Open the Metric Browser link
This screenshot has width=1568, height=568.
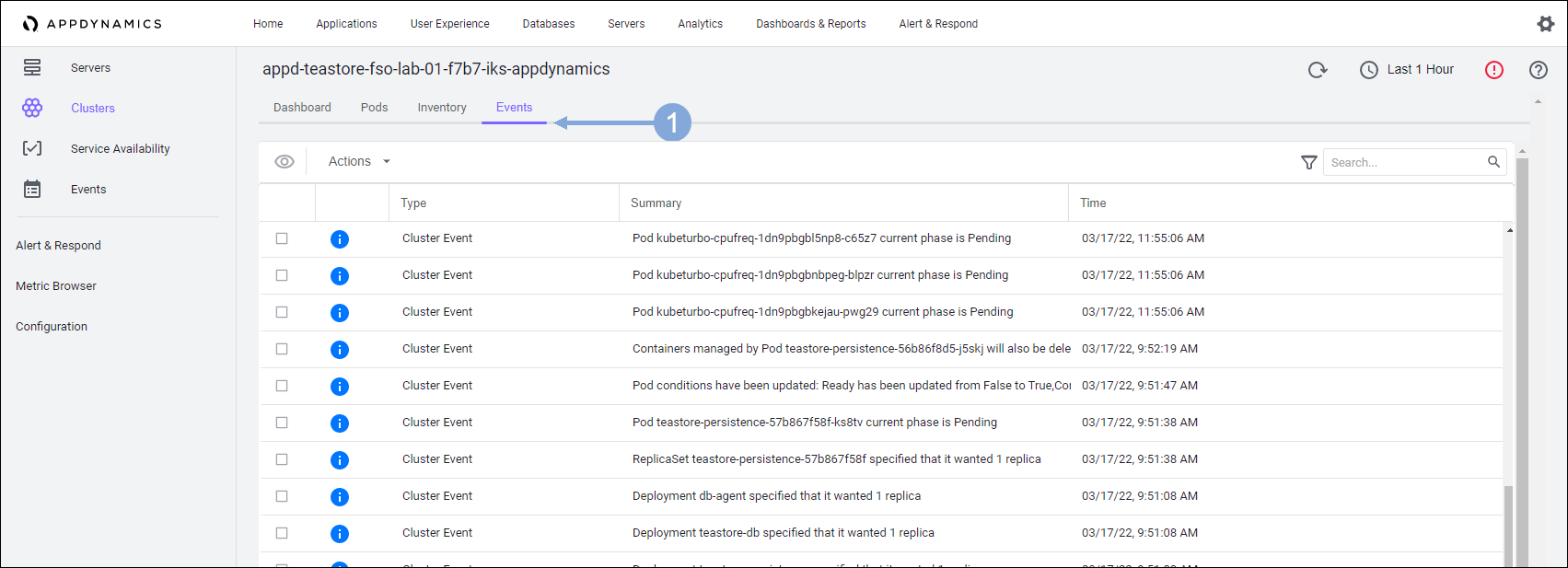56,286
